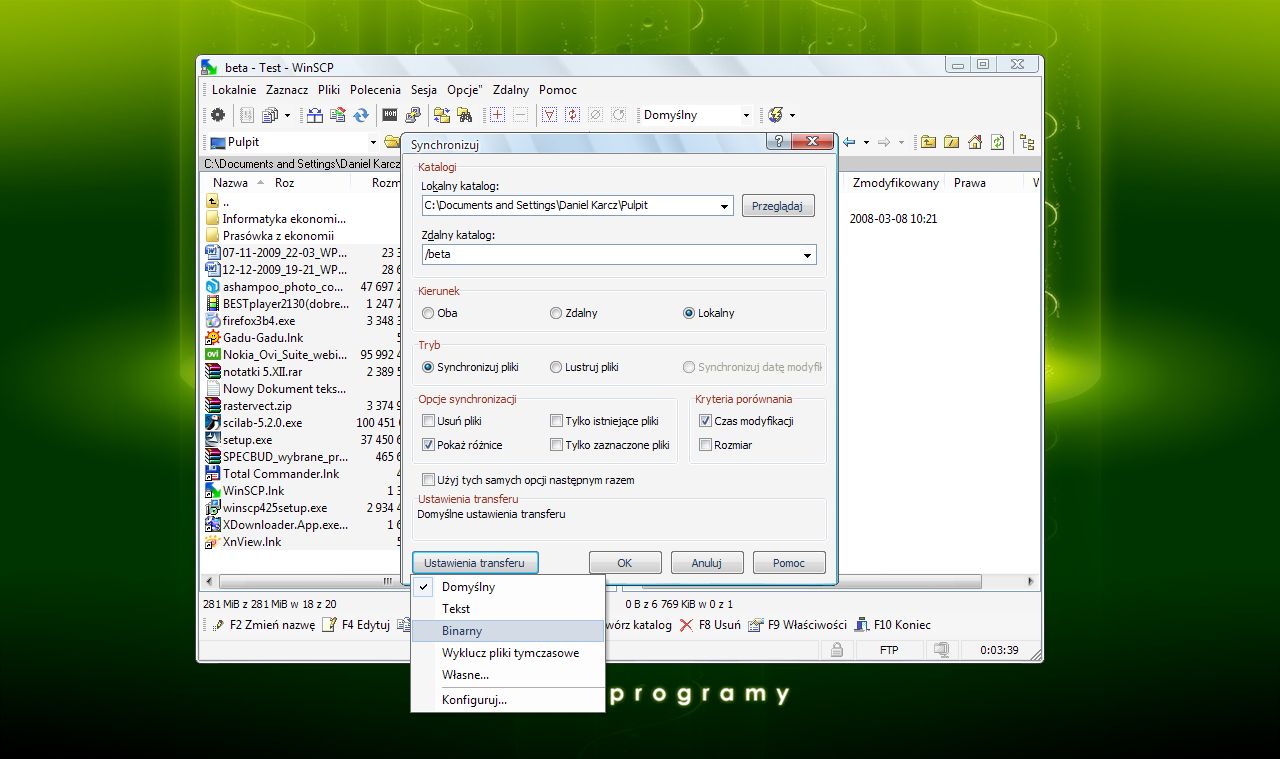Open Preferences gear icon in toolbar
The width and height of the screenshot is (1280, 759).
[x=217, y=115]
